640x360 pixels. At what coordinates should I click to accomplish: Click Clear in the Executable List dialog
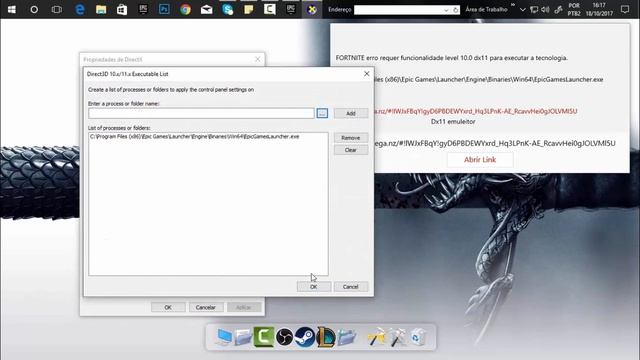pyautogui.click(x=351, y=150)
